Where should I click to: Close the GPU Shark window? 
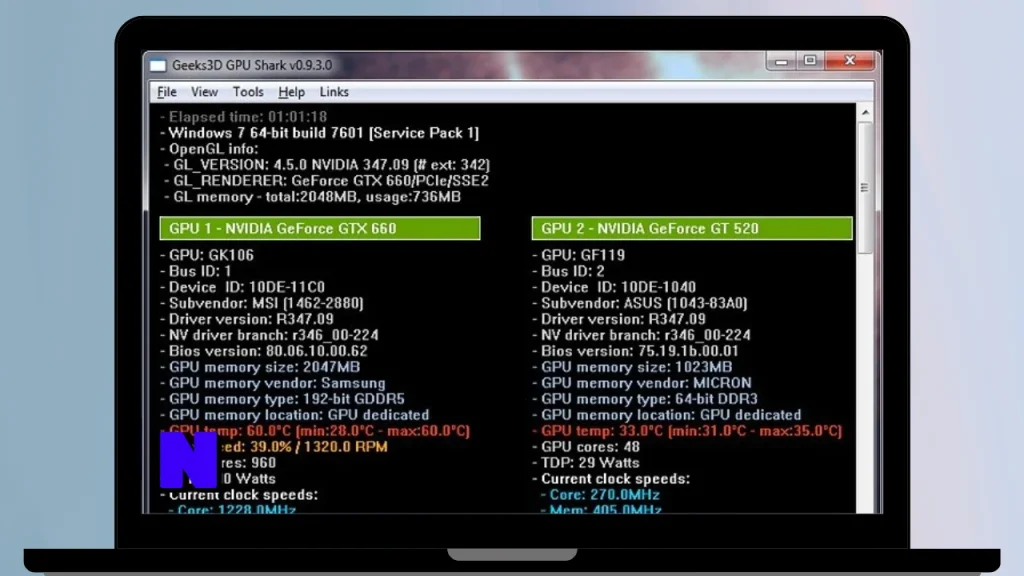click(x=850, y=61)
